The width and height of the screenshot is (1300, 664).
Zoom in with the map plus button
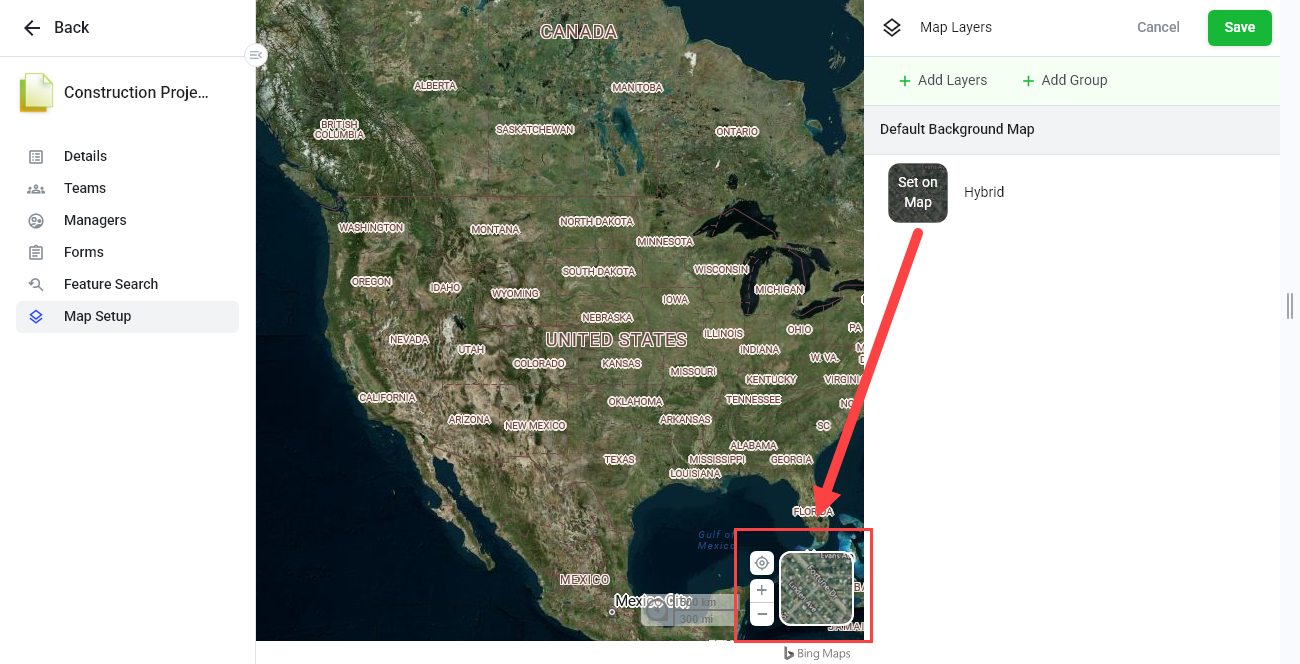(x=761, y=591)
